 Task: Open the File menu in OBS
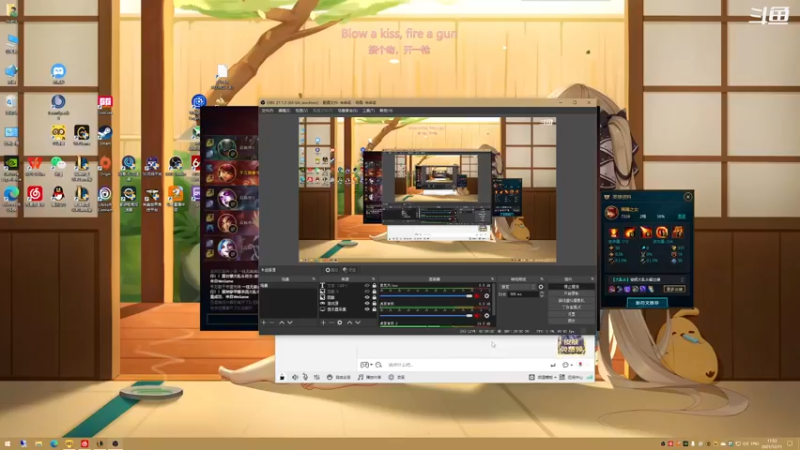[267, 110]
